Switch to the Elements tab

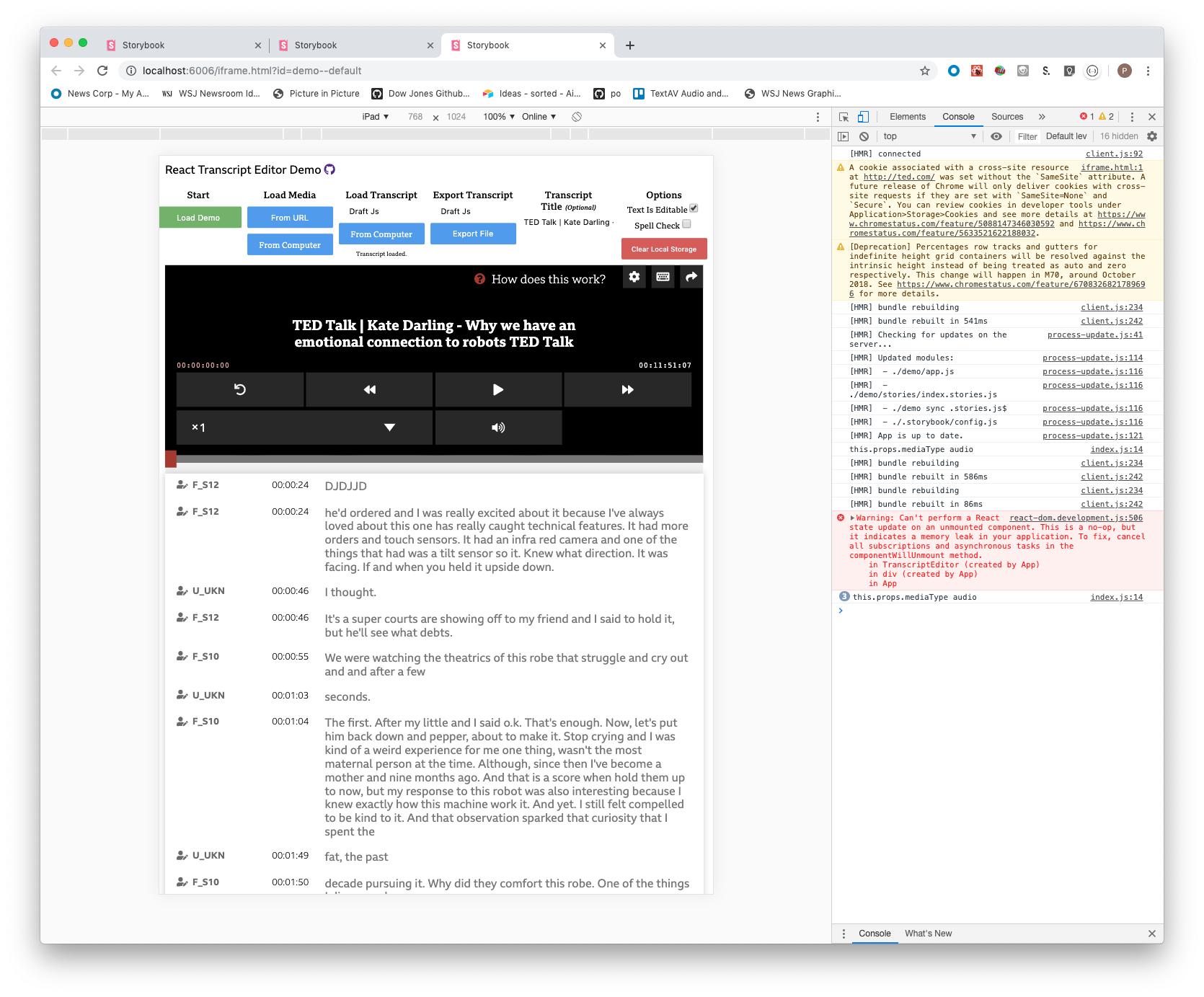point(907,117)
